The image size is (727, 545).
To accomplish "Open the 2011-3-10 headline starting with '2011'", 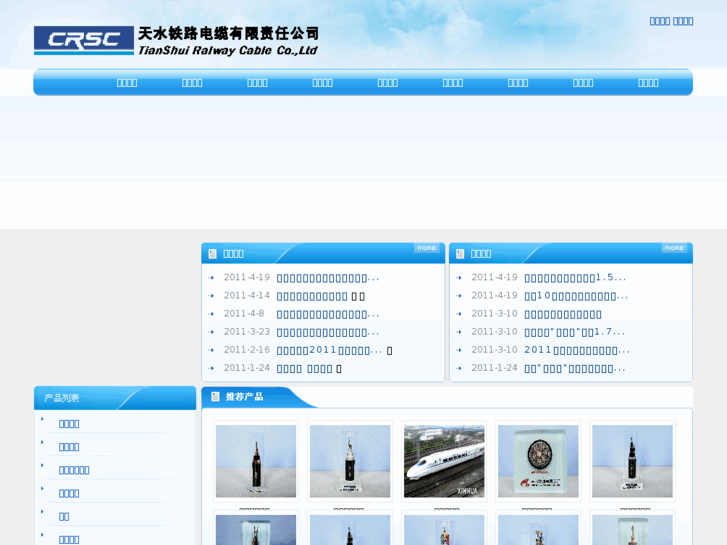I will [577, 350].
